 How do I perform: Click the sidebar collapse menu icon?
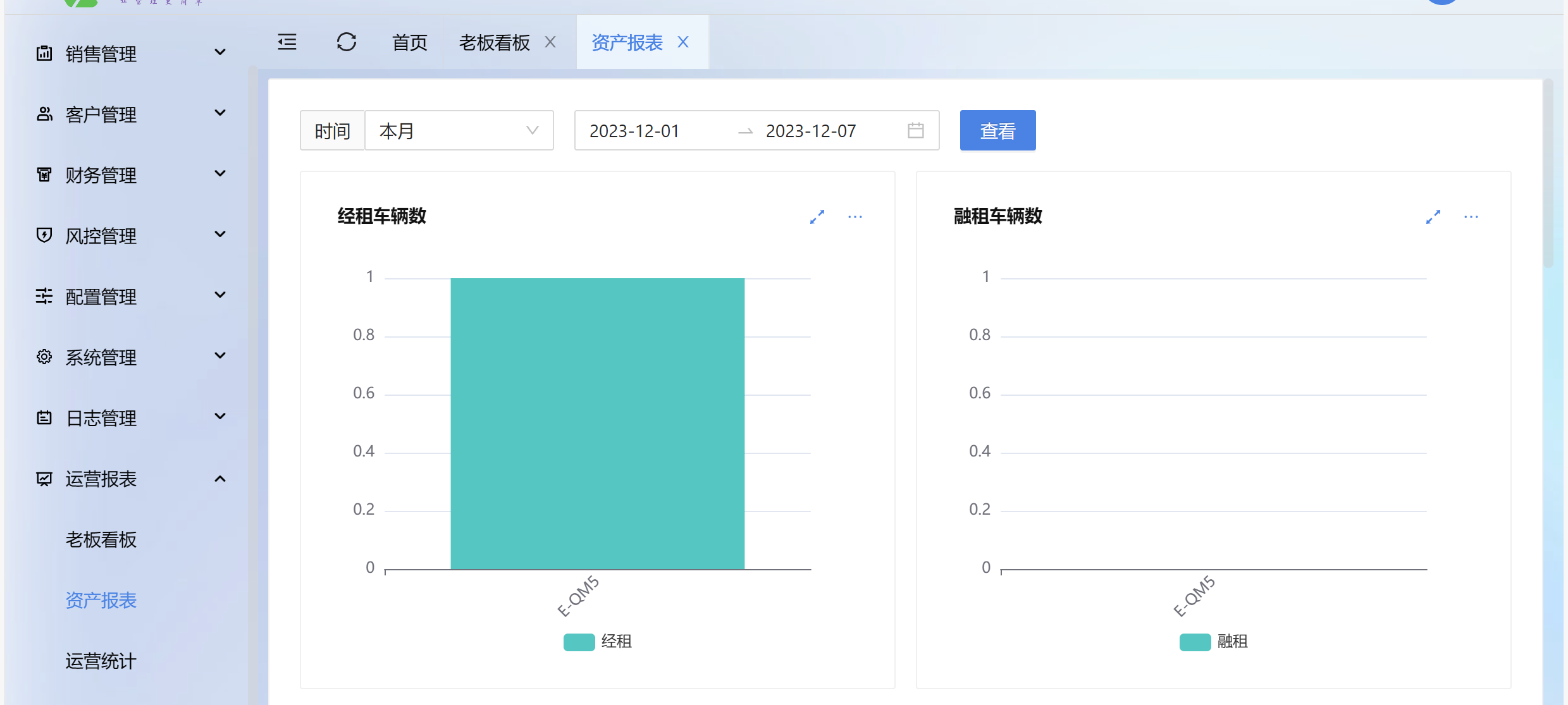[x=287, y=42]
